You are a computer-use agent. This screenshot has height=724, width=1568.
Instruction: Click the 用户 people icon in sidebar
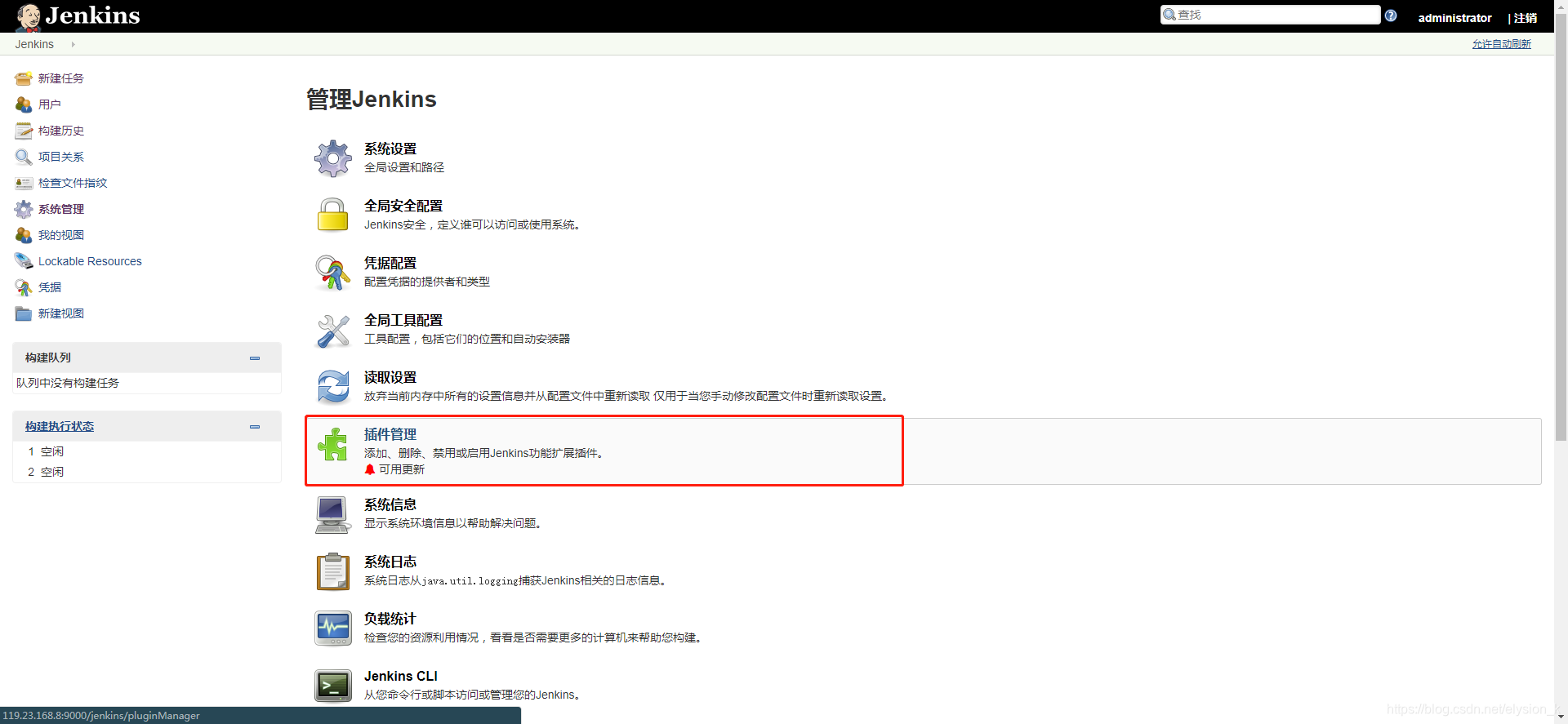click(x=24, y=104)
